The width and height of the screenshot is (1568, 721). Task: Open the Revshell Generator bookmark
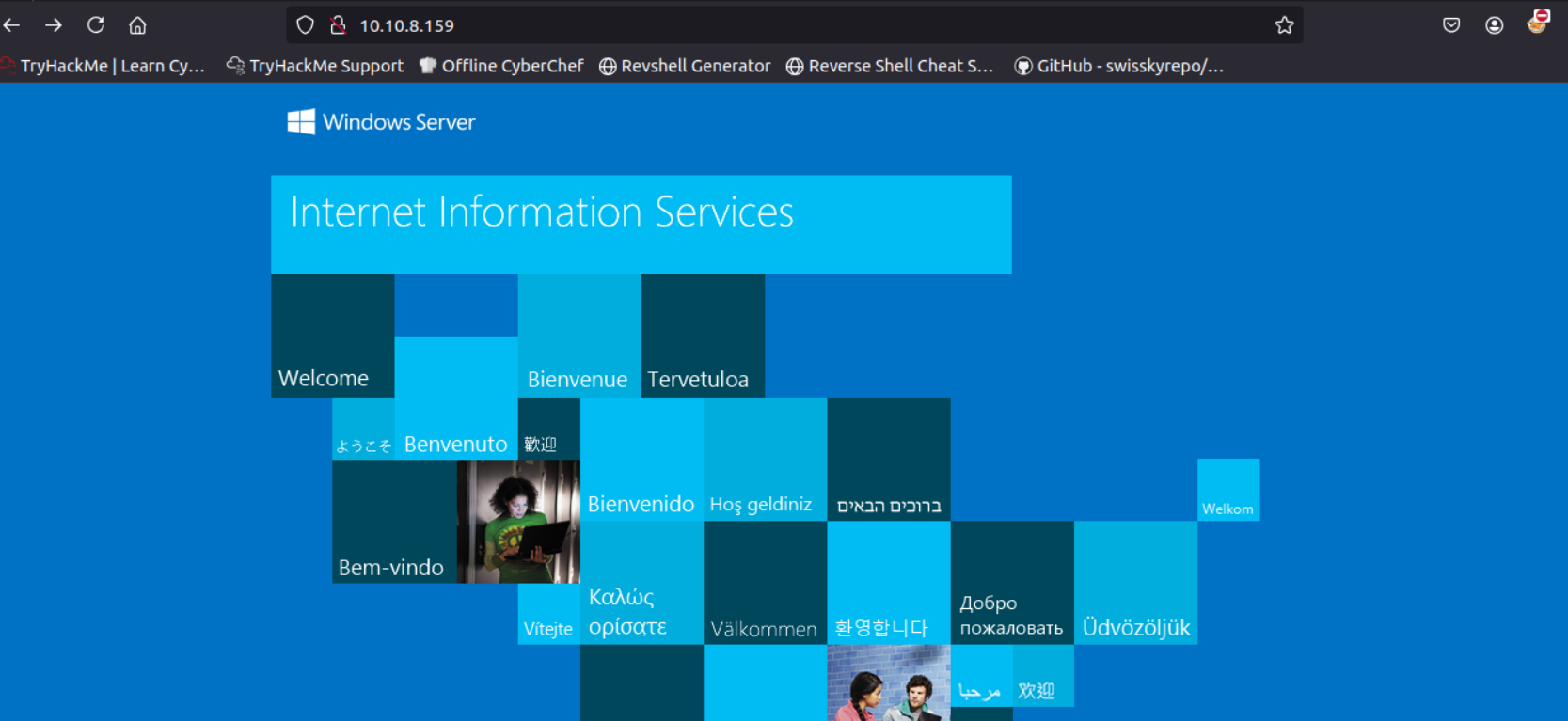pos(685,66)
